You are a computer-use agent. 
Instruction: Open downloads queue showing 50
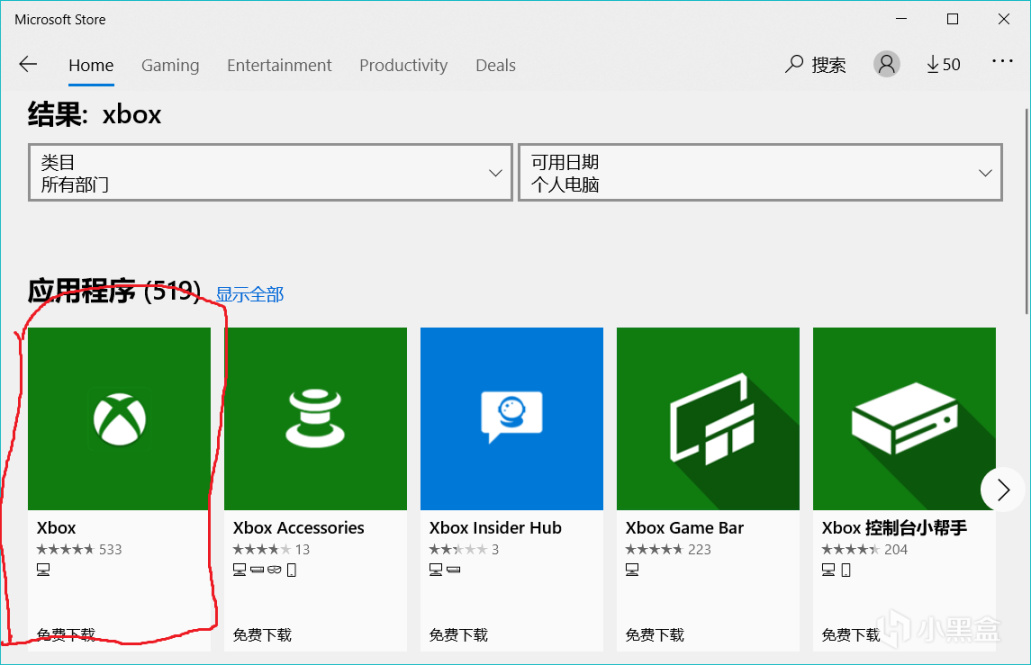tap(944, 64)
